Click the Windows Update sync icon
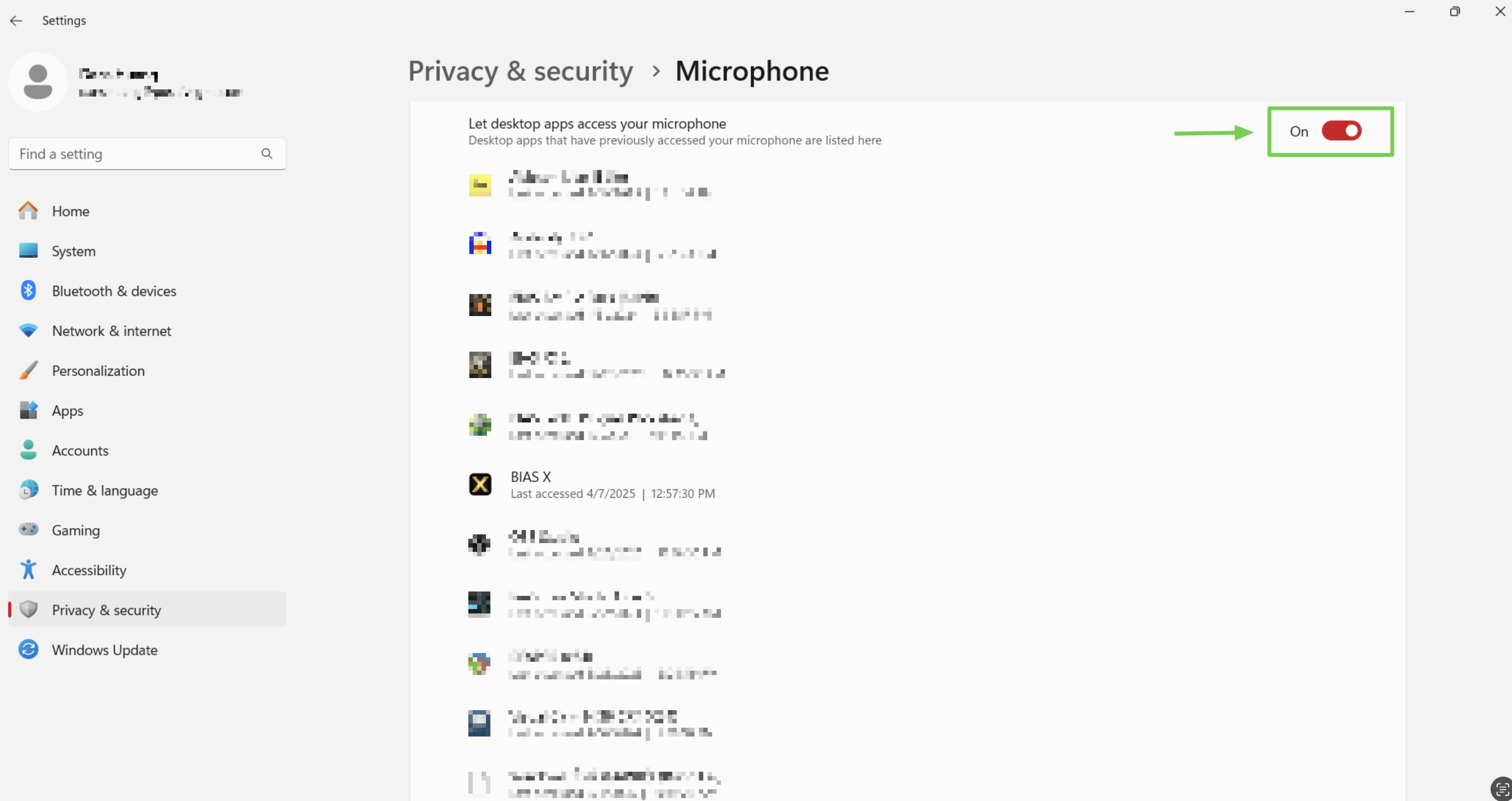Screen dimensions: 1512x801 [28, 650]
